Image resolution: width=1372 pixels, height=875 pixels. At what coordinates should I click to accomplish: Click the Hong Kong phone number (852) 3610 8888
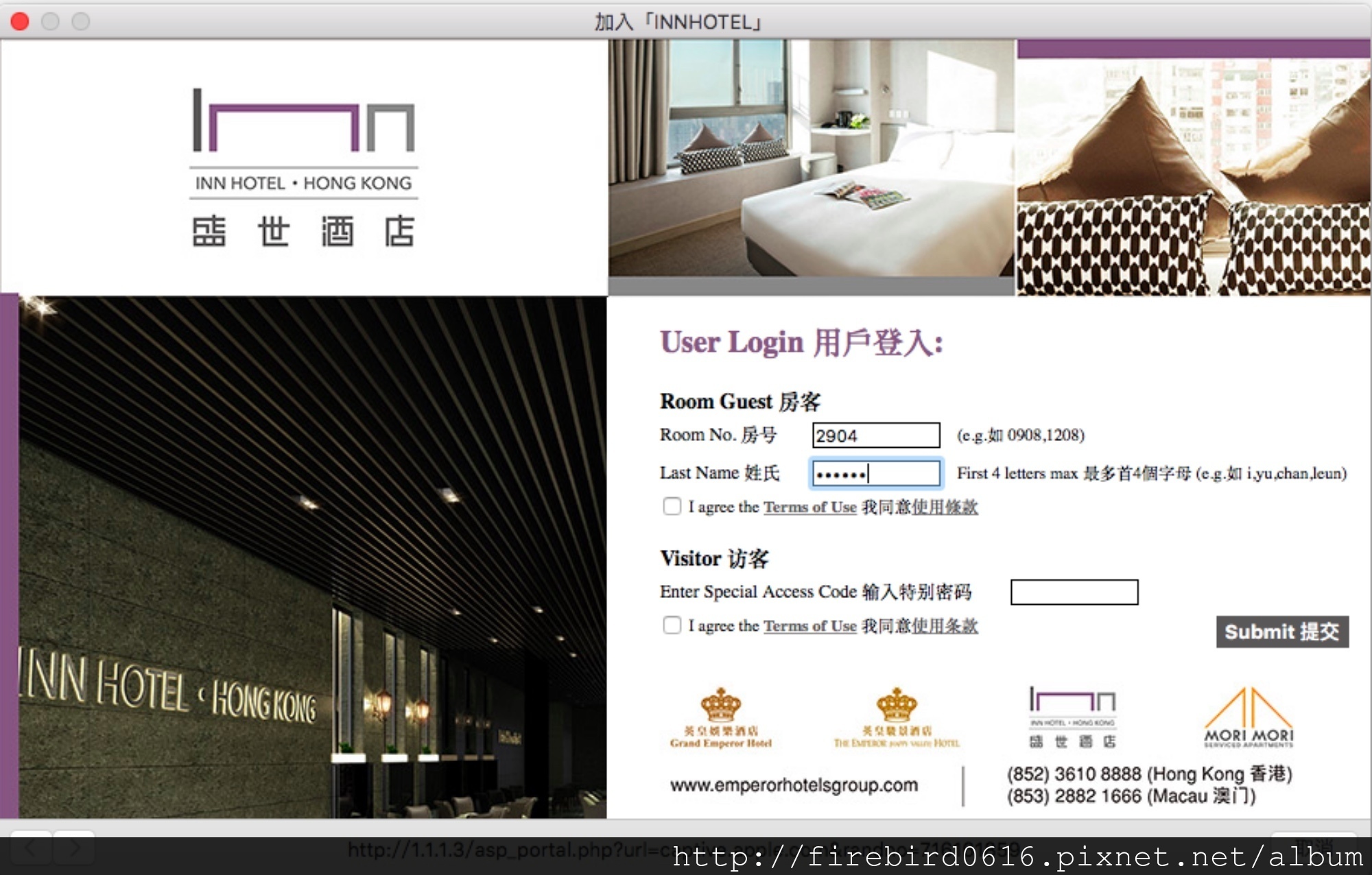[x=1150, y=774]
